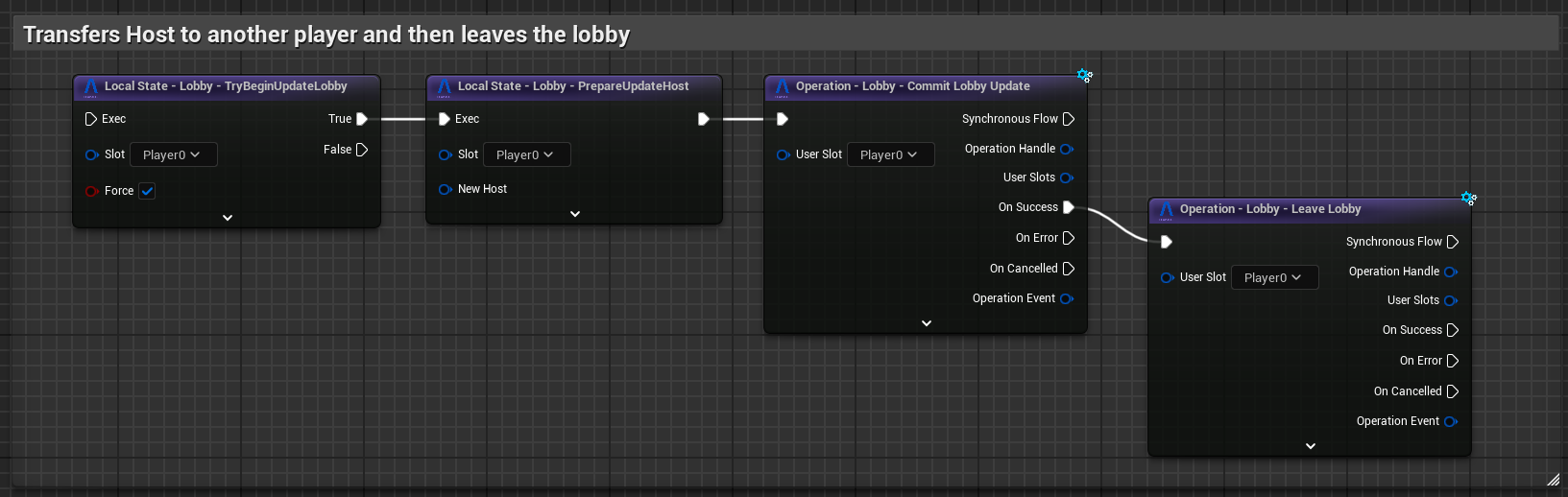Click On Error pin on Leave Lobby node
Screen dimensions: 1568x497
coord(1452,361)
